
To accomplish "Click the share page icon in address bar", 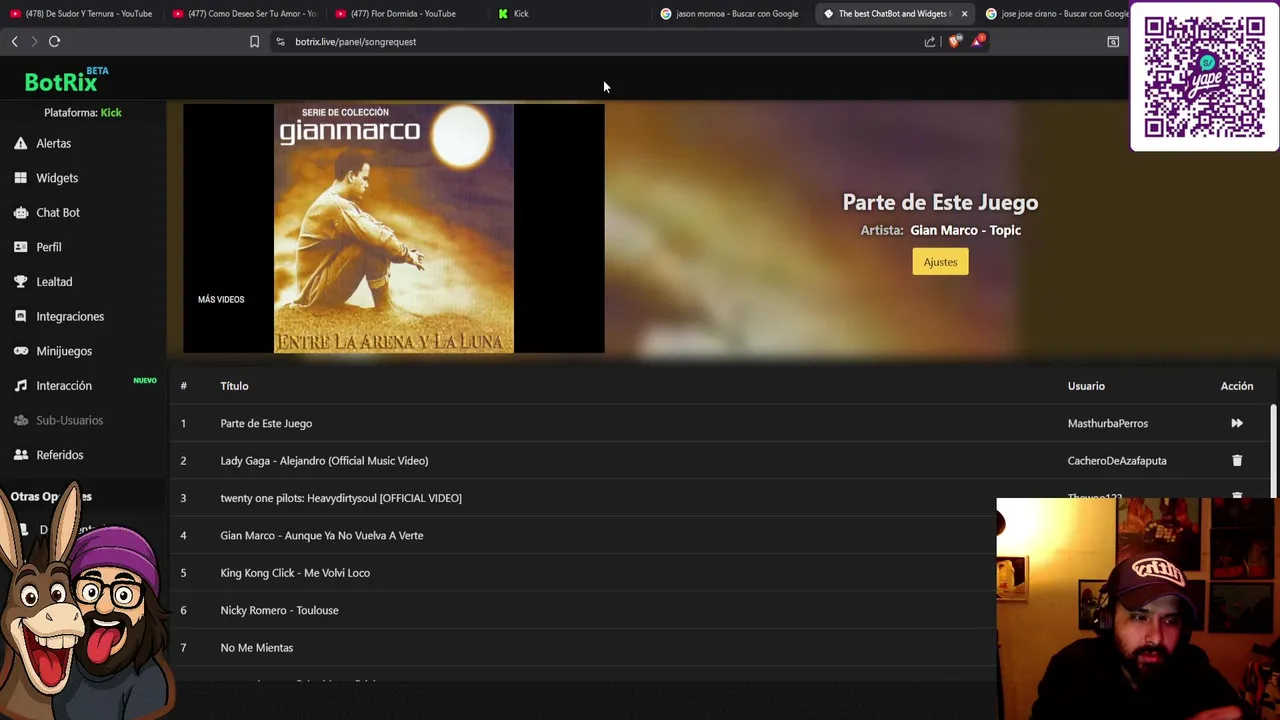I will (x=930, y=42).
